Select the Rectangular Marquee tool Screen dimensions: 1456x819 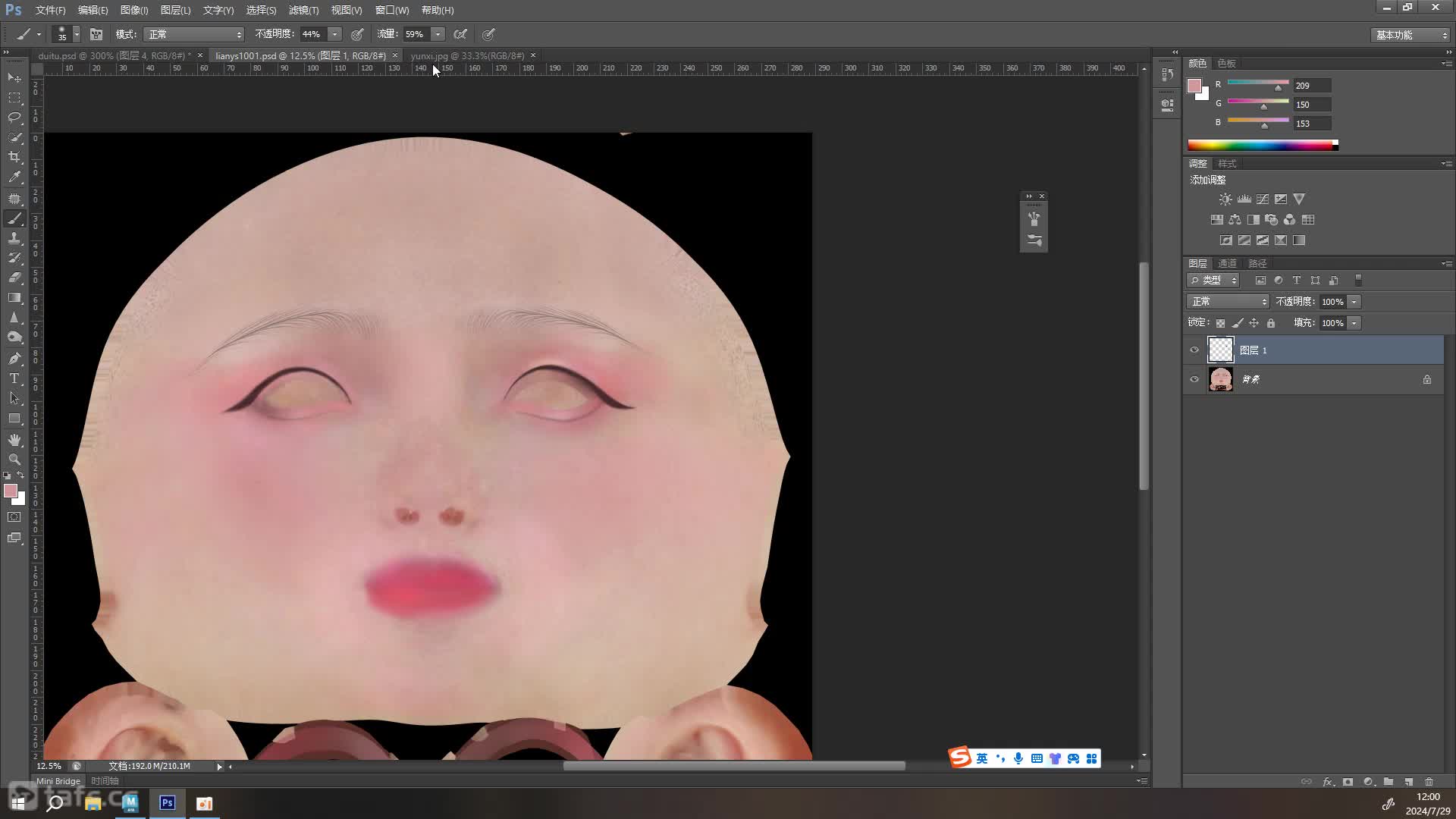coord(14,98)
